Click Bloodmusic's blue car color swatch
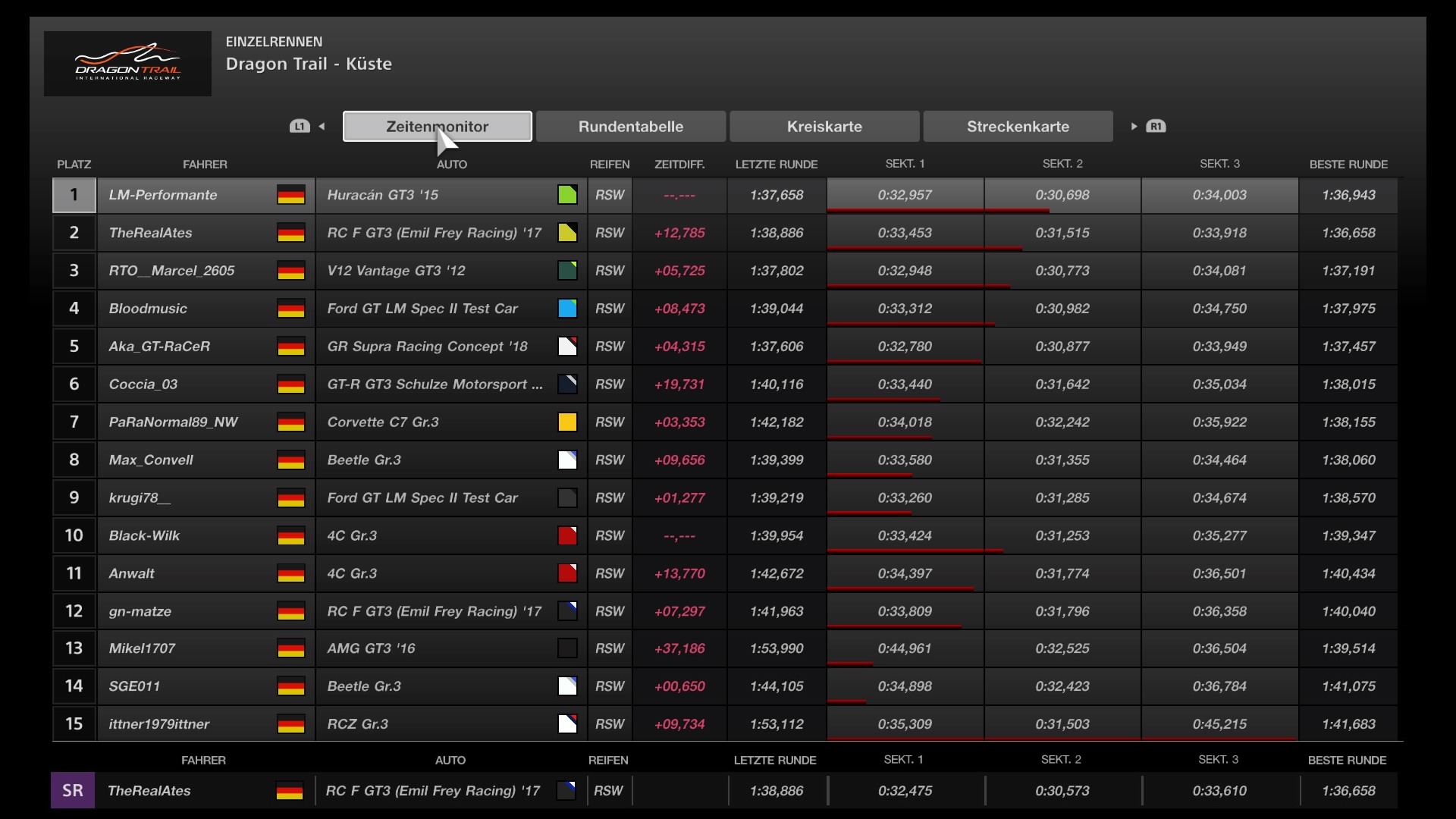Viewport: 1456px width, 819px height. 567,309
